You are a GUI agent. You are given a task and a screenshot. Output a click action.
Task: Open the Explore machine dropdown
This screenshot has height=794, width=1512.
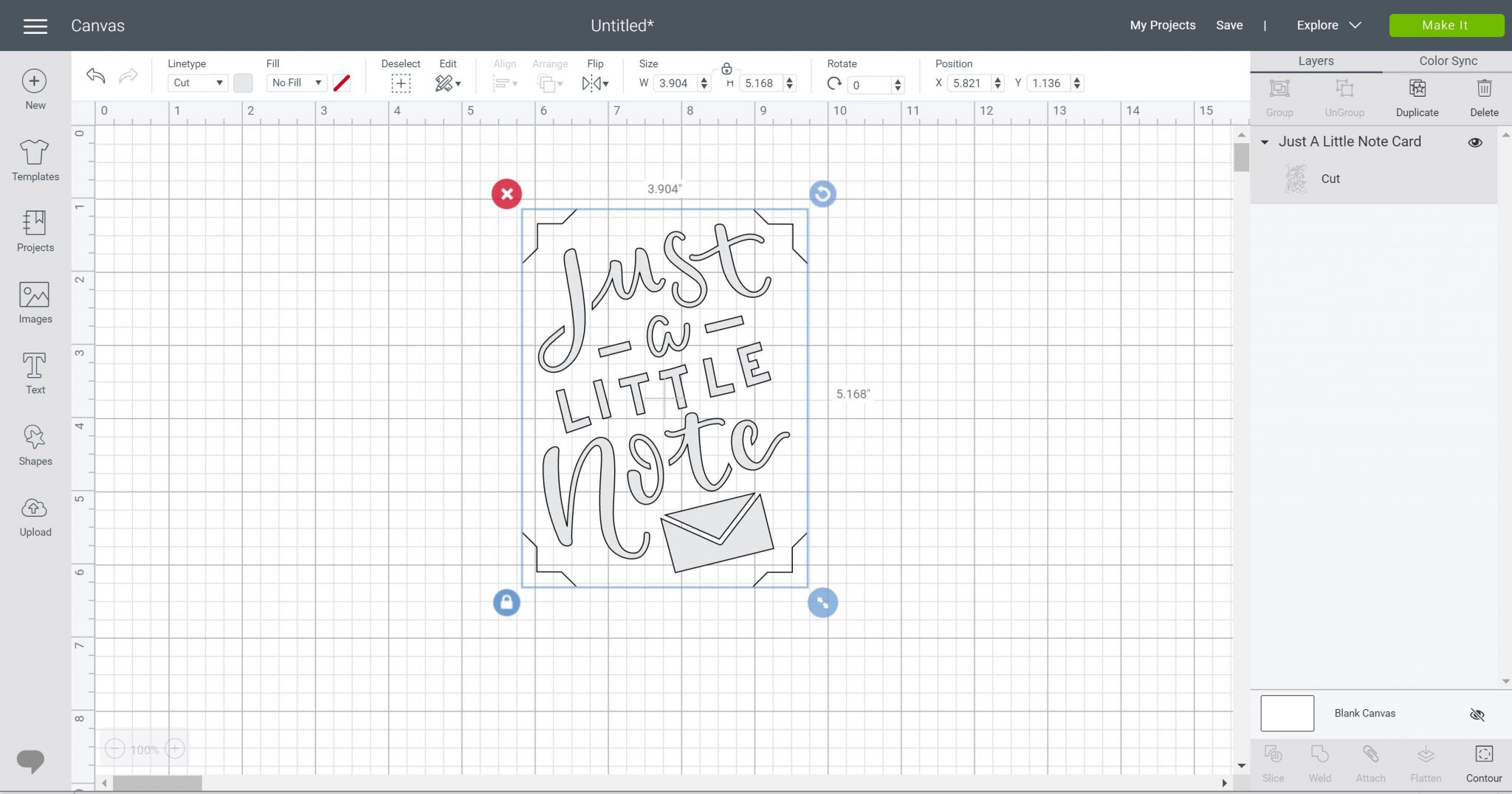1329,25
